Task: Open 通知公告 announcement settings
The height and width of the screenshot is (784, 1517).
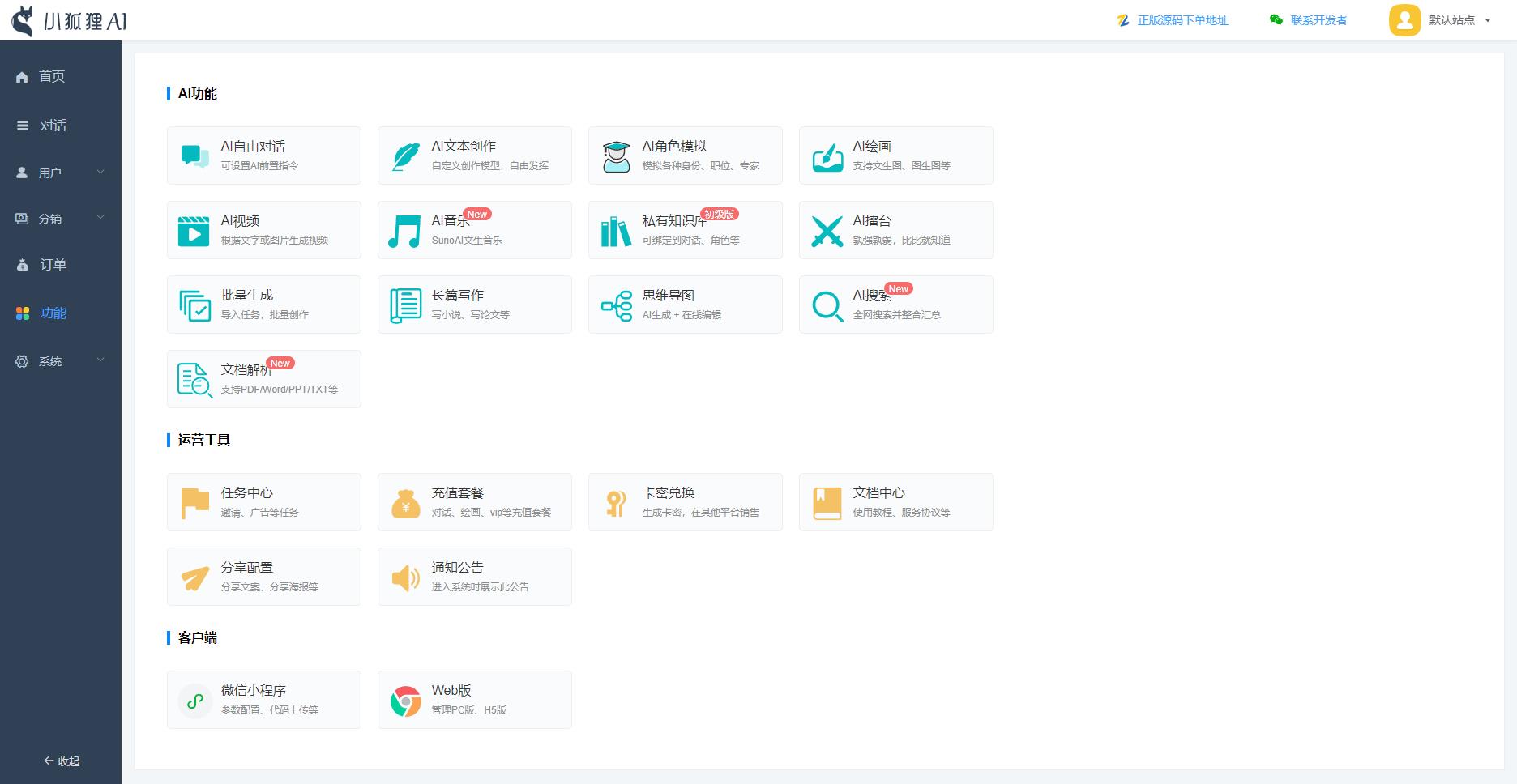Action: coord(474,576)
